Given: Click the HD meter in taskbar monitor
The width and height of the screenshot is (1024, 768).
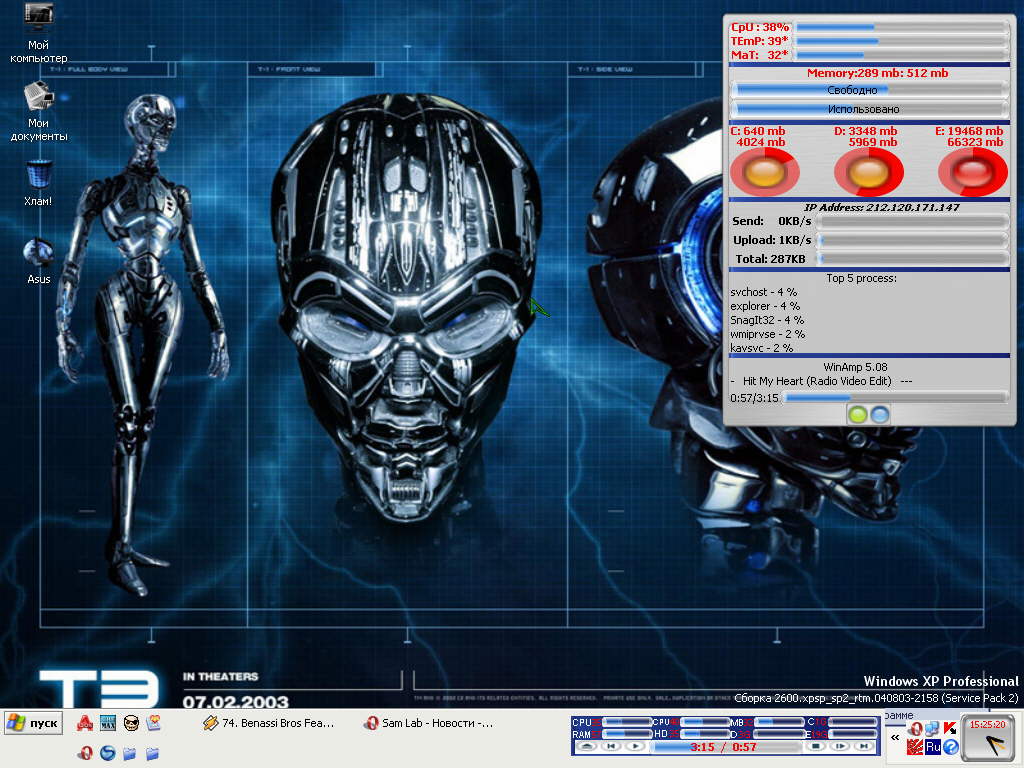Looking at the screenshot, I should point(691,734).
